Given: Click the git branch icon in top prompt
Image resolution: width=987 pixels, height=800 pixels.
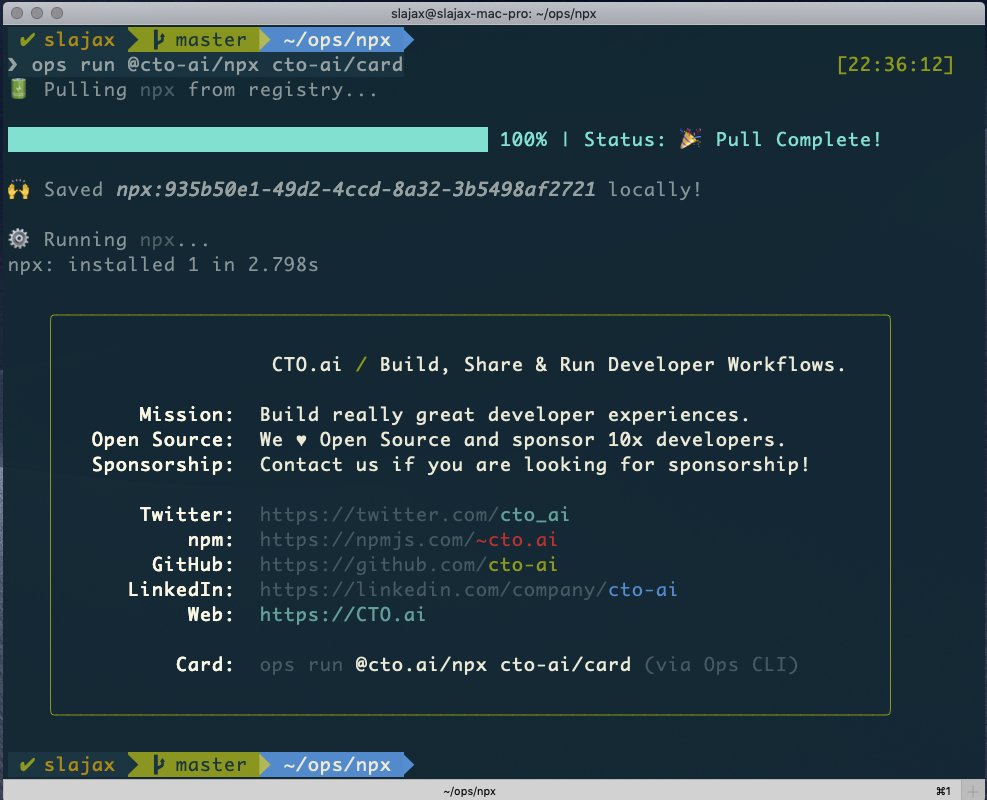Looking at the screenshot, I should [x=159, y=40].
